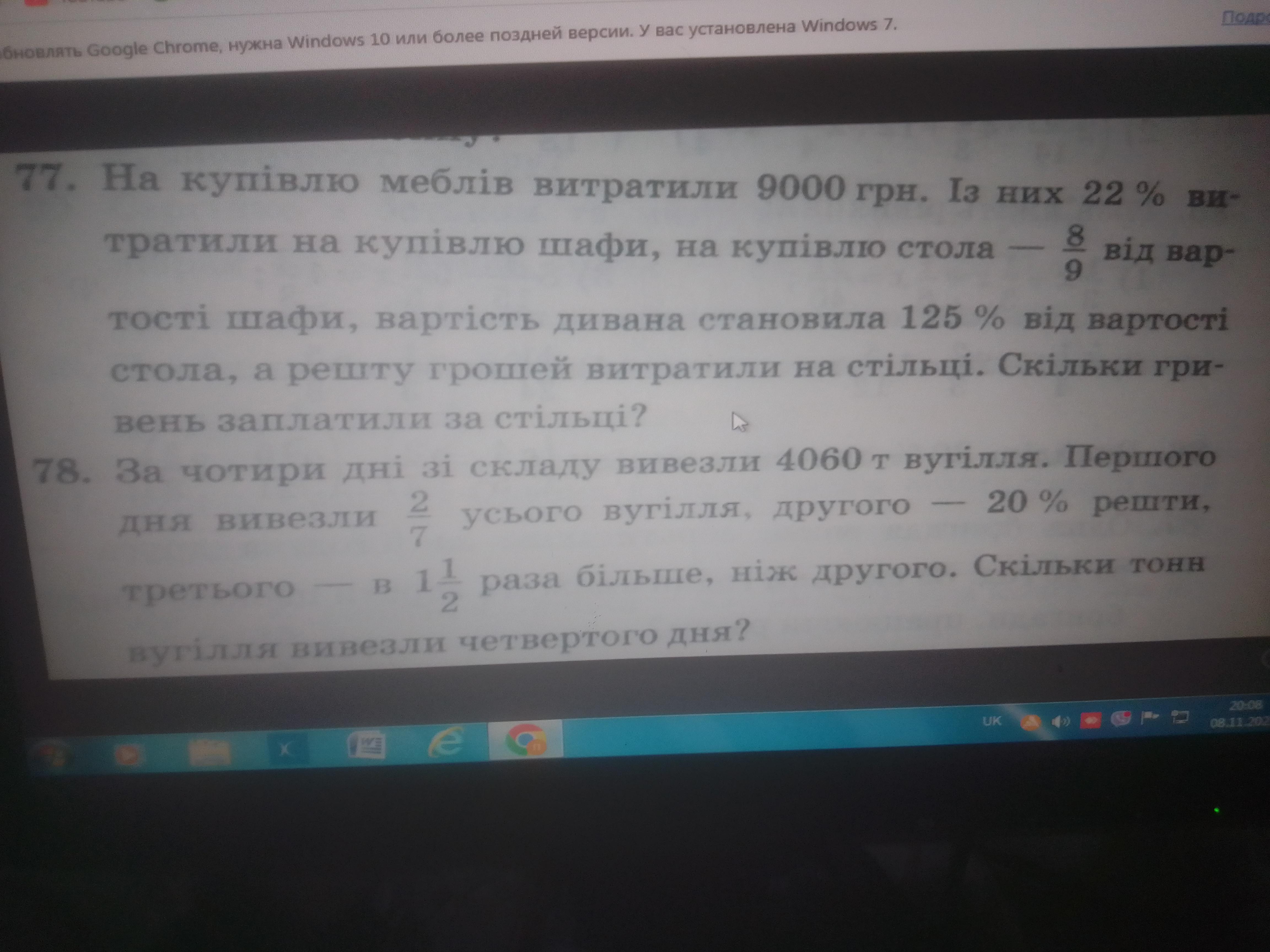1270x952 pixels.
Task: Open the Action Center flag icon
Action: pos(1150,717)
